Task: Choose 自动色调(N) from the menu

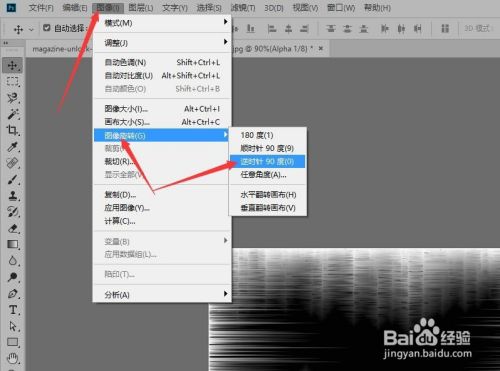Action: click(162, 62)
